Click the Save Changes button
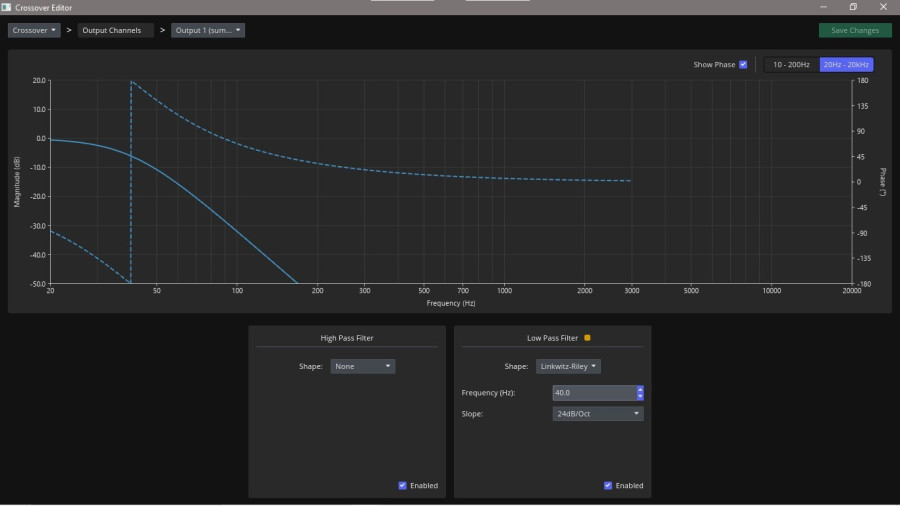900x506 pixels. pyautogui.click(x=855, y=30)
